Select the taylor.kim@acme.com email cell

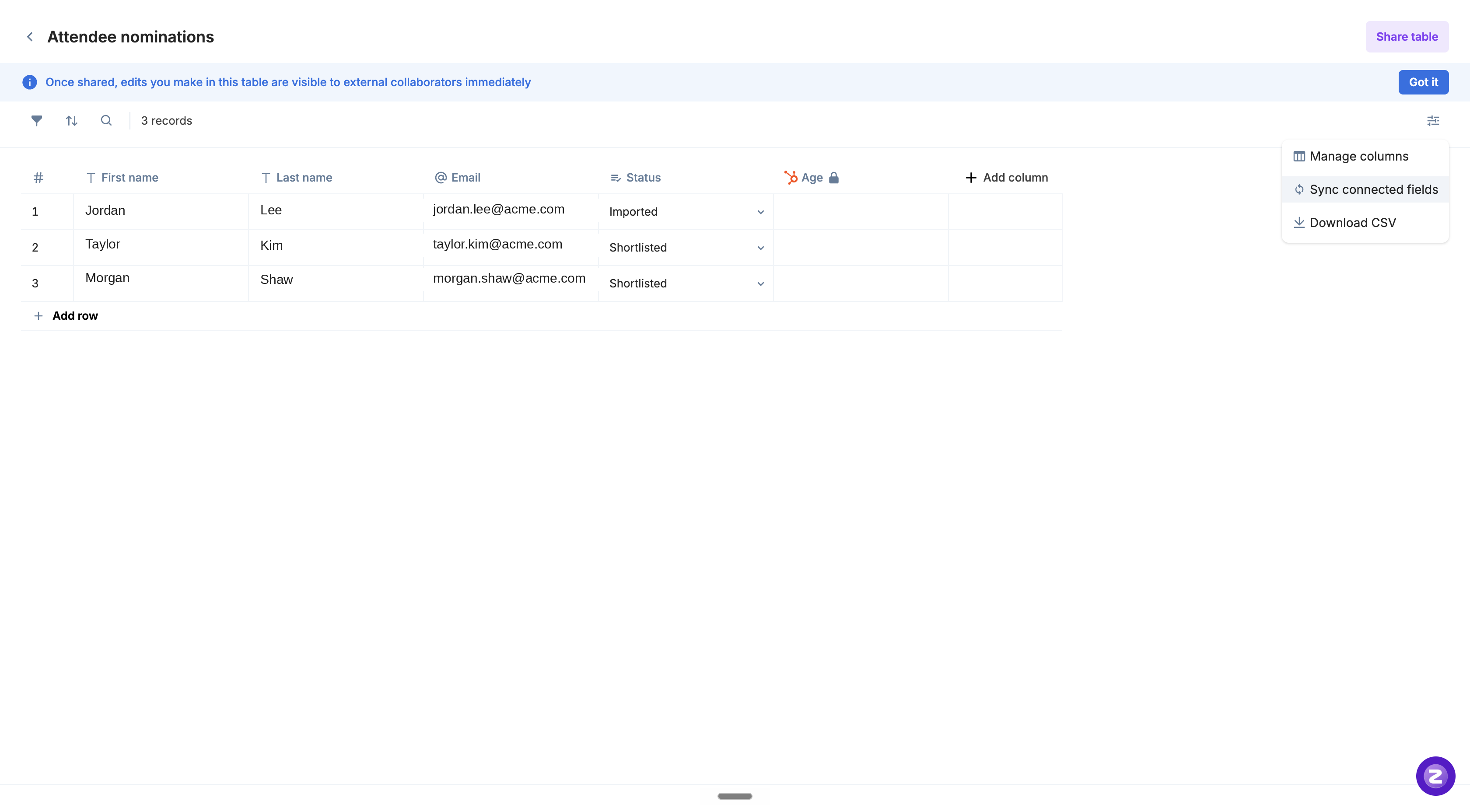pos(511,248)
